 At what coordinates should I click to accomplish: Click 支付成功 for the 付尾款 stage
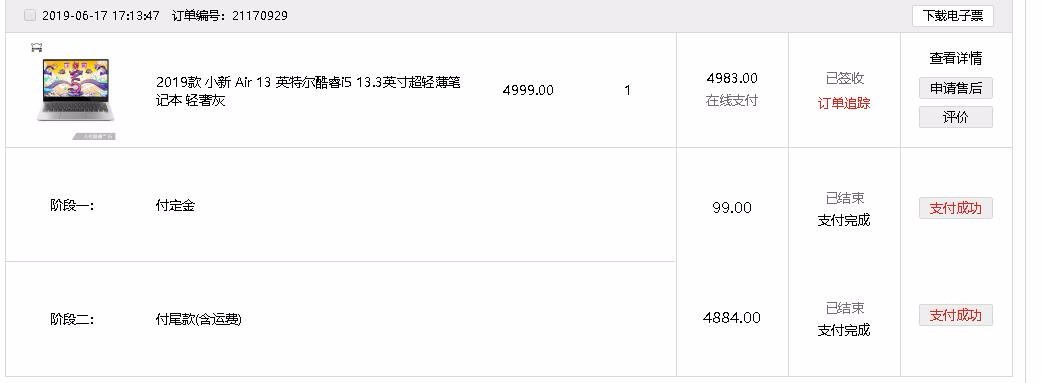[x=955, y=315]
